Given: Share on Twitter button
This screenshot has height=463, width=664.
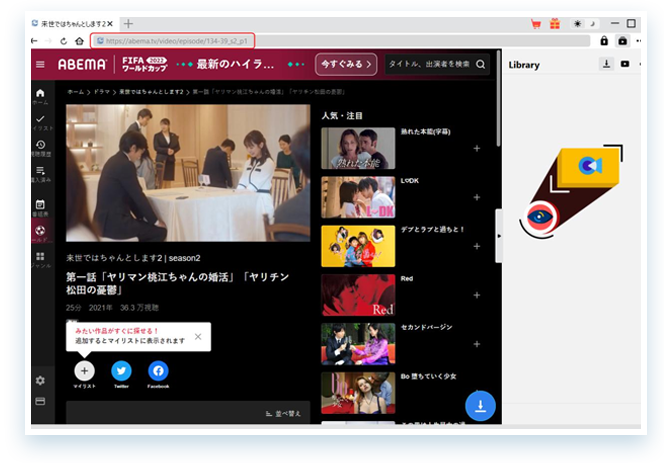Looking at the screenshot, I should (121, 371).
